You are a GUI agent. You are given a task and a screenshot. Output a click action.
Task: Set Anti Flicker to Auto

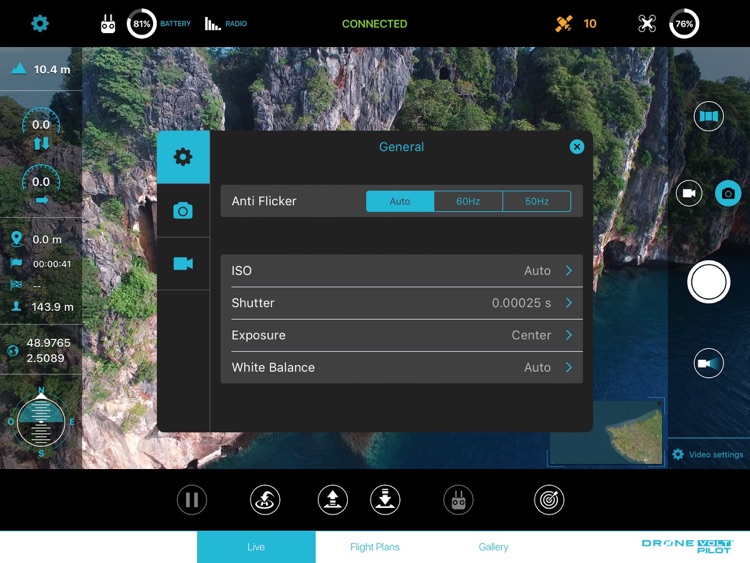(400, 201)
